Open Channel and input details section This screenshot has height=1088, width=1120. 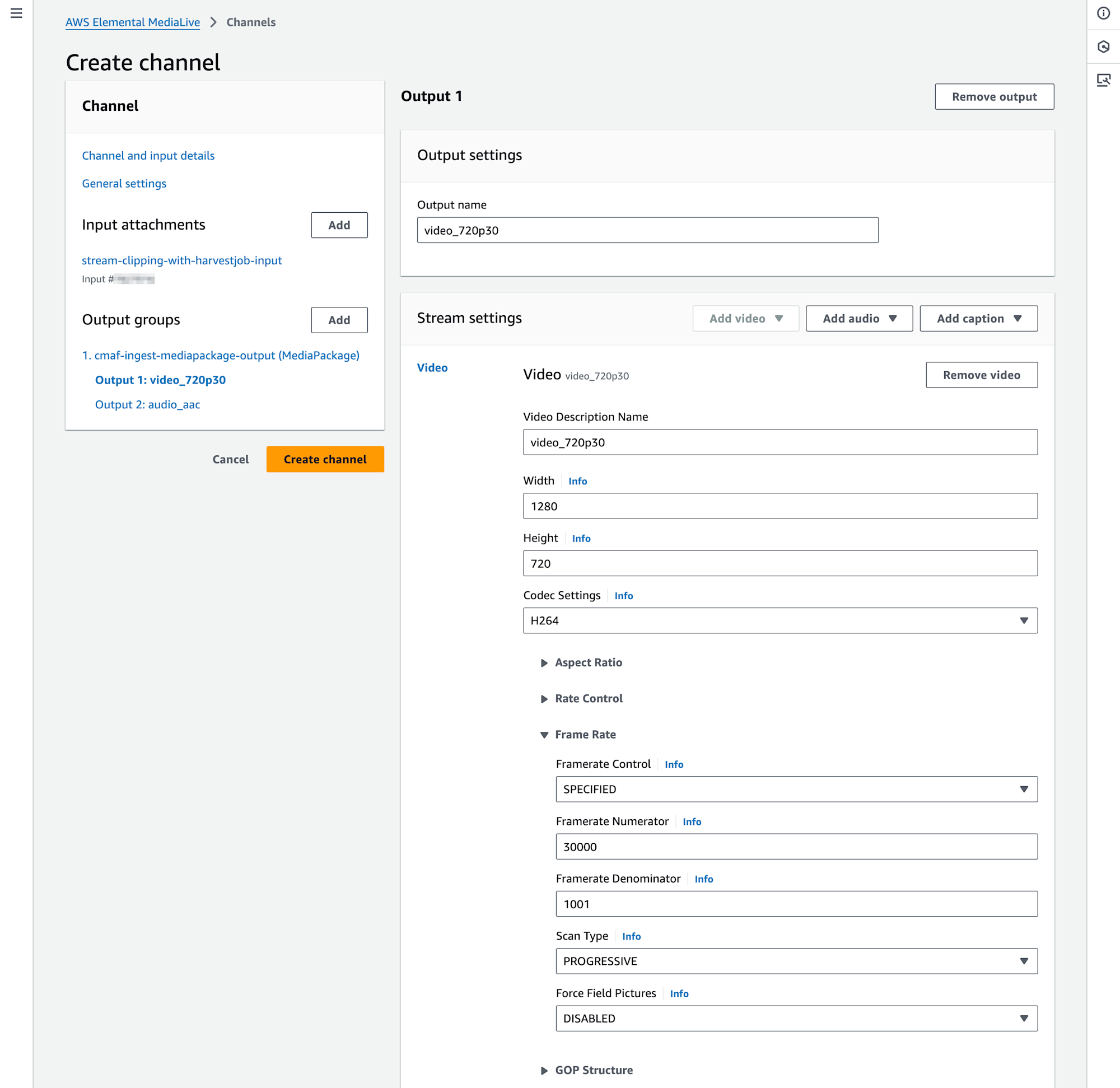[x=148, y=156]
